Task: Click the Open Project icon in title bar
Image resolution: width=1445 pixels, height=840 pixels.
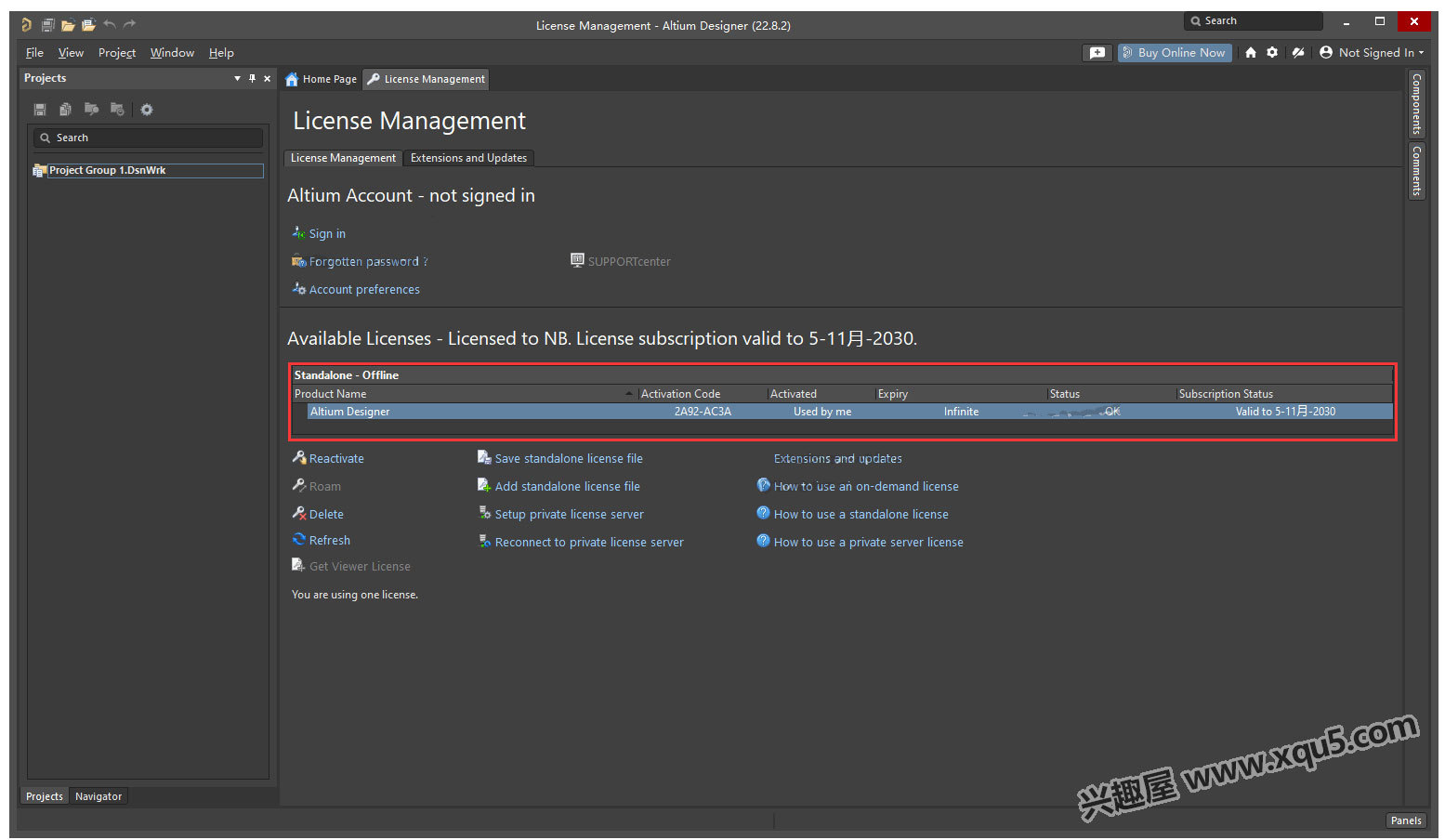Action: [x=88, y=25]
